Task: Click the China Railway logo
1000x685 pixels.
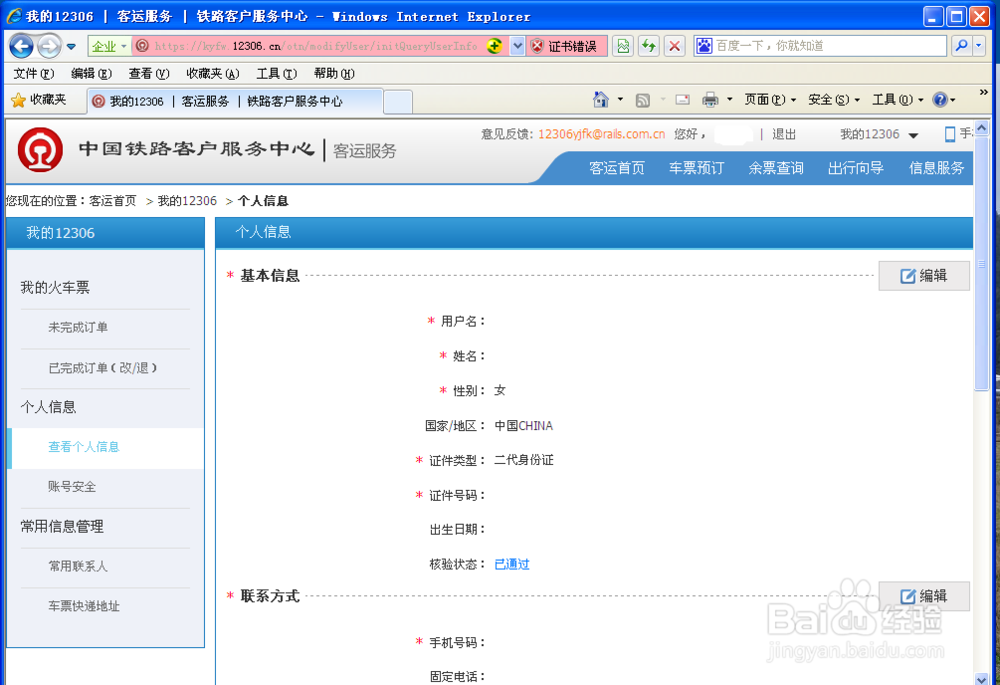Action: pos(39,151)
